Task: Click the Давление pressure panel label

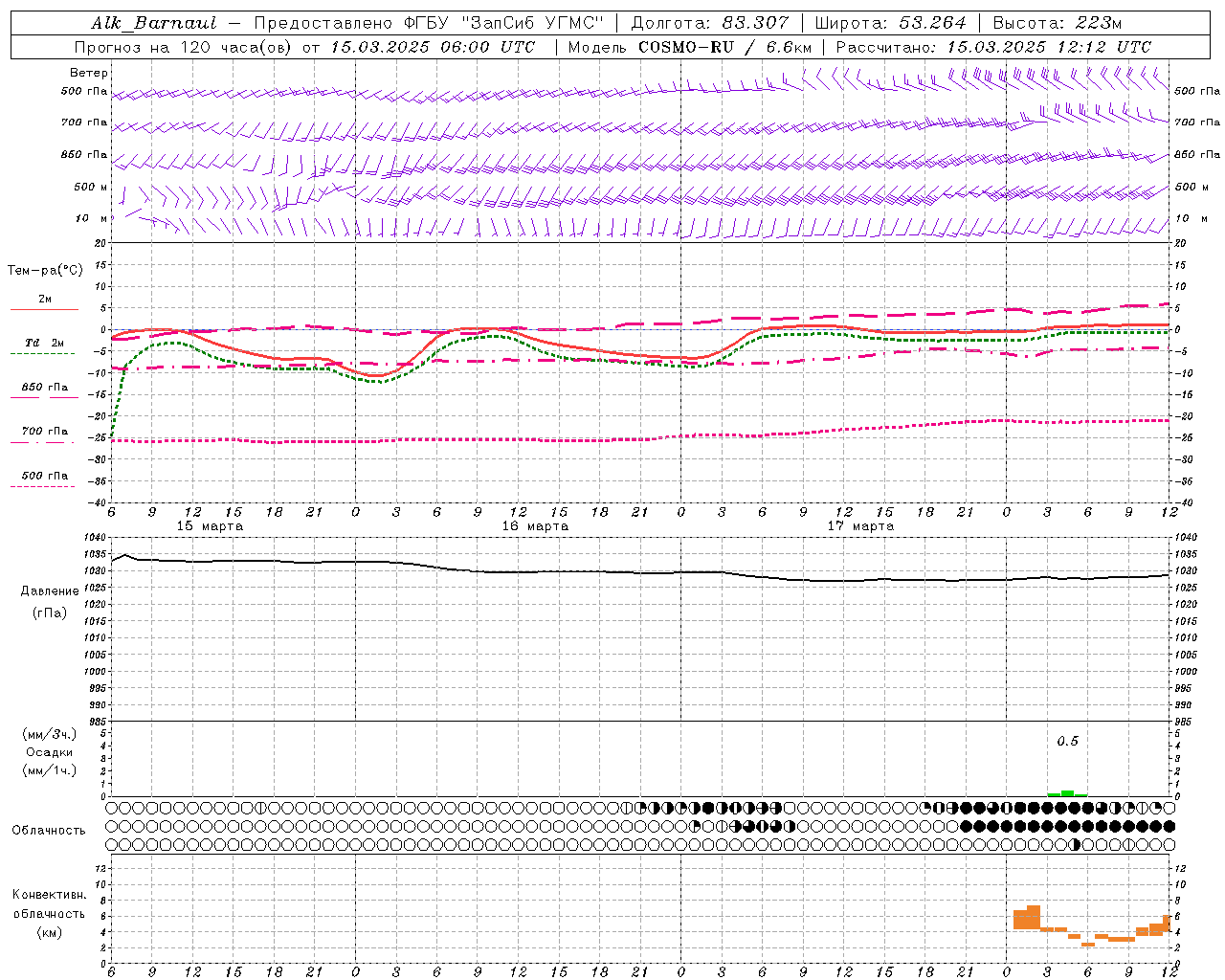Action: (50, 591)
